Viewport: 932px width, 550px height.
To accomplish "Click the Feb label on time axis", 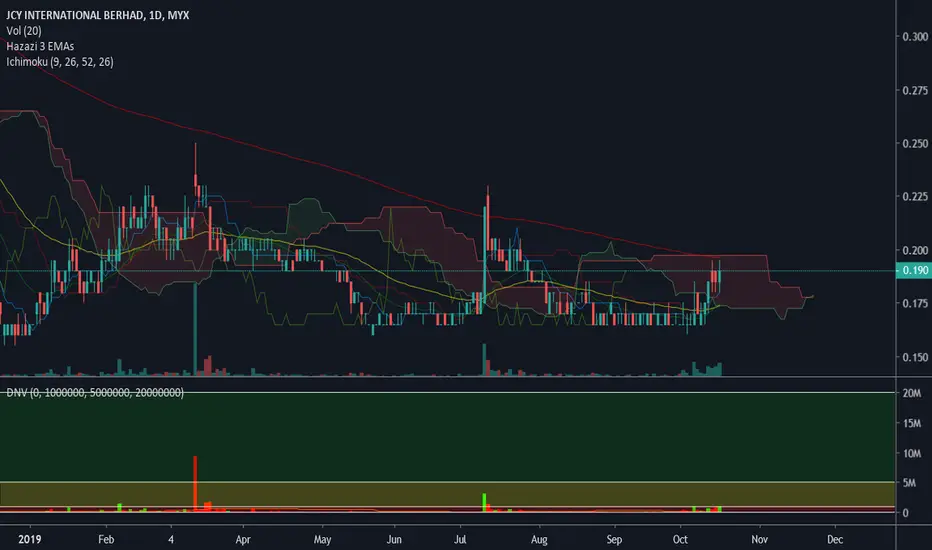I will 106,539.
